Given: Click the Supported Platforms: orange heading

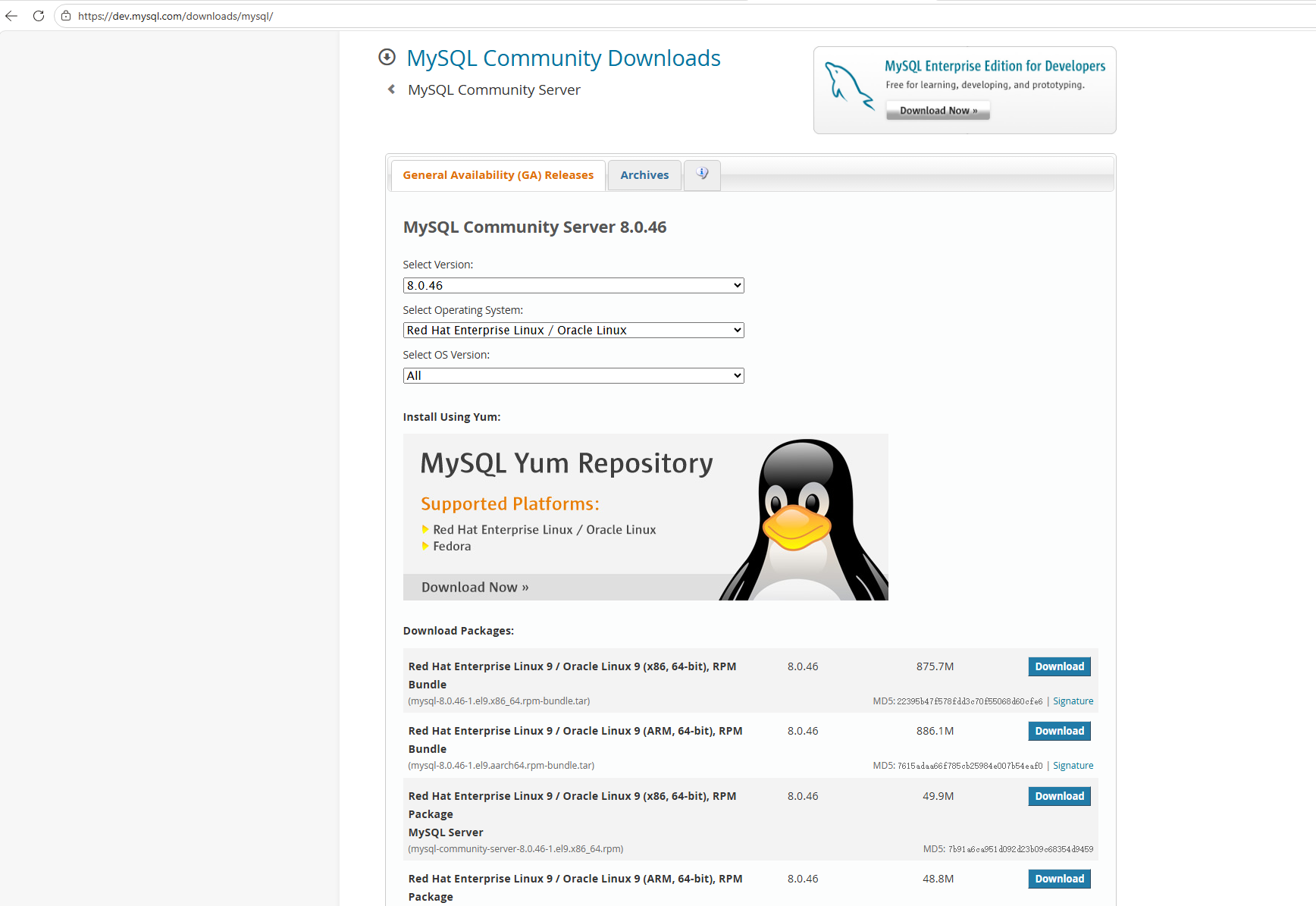Looking at the screenshot, I should point(510,504).
